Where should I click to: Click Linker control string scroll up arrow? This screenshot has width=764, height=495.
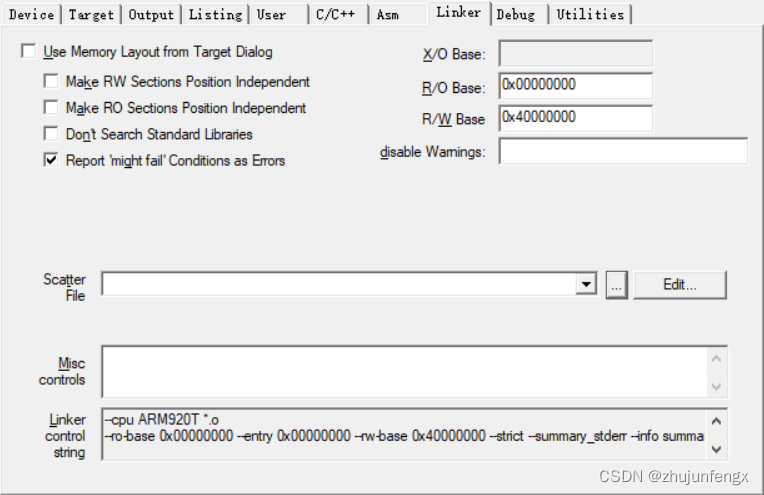[x=716, y=421]
